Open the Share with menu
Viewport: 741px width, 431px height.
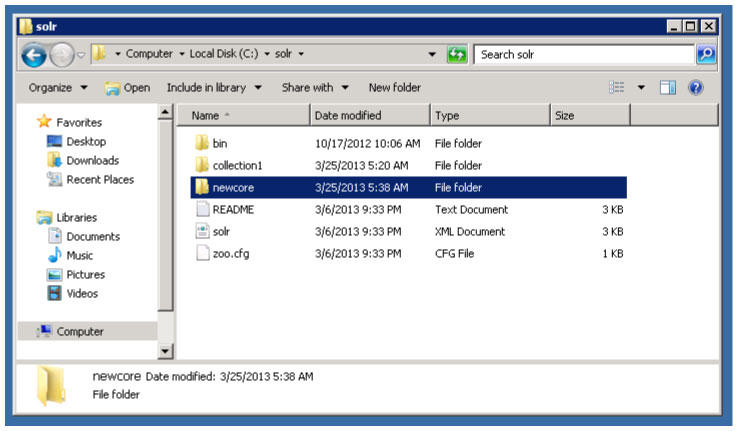(x=315, y=88)
